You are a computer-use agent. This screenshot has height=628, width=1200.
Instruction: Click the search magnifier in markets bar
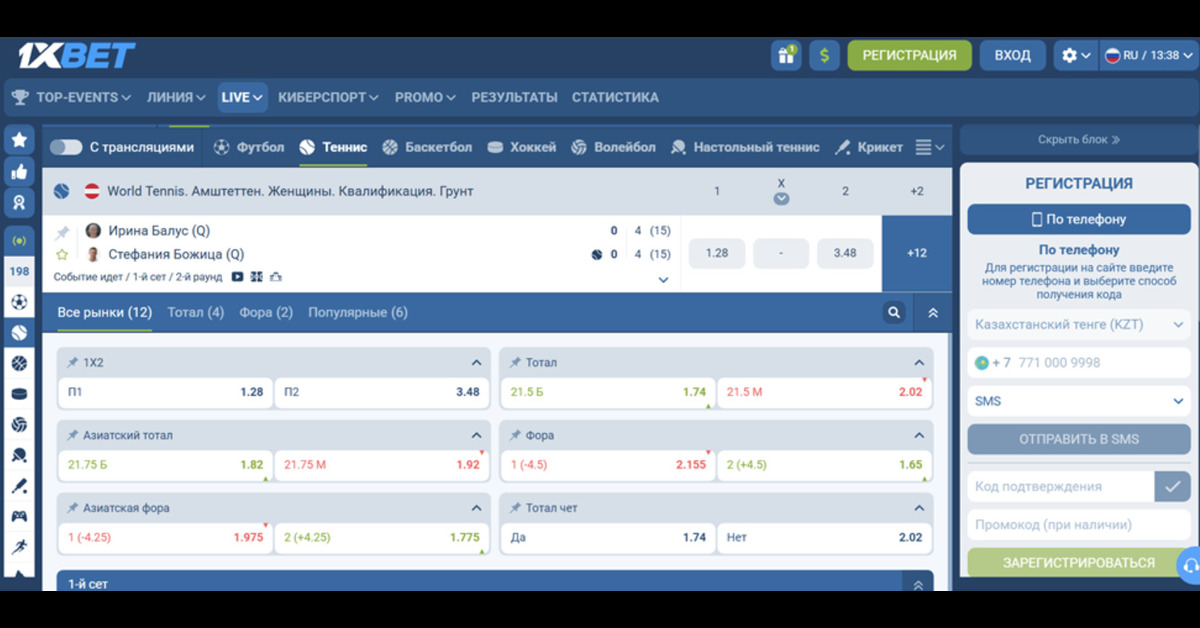[894, 313]
